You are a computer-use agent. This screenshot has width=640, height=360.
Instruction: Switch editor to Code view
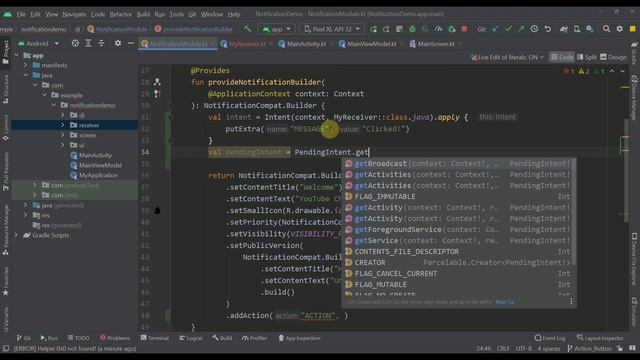click(x=562, y=58)
